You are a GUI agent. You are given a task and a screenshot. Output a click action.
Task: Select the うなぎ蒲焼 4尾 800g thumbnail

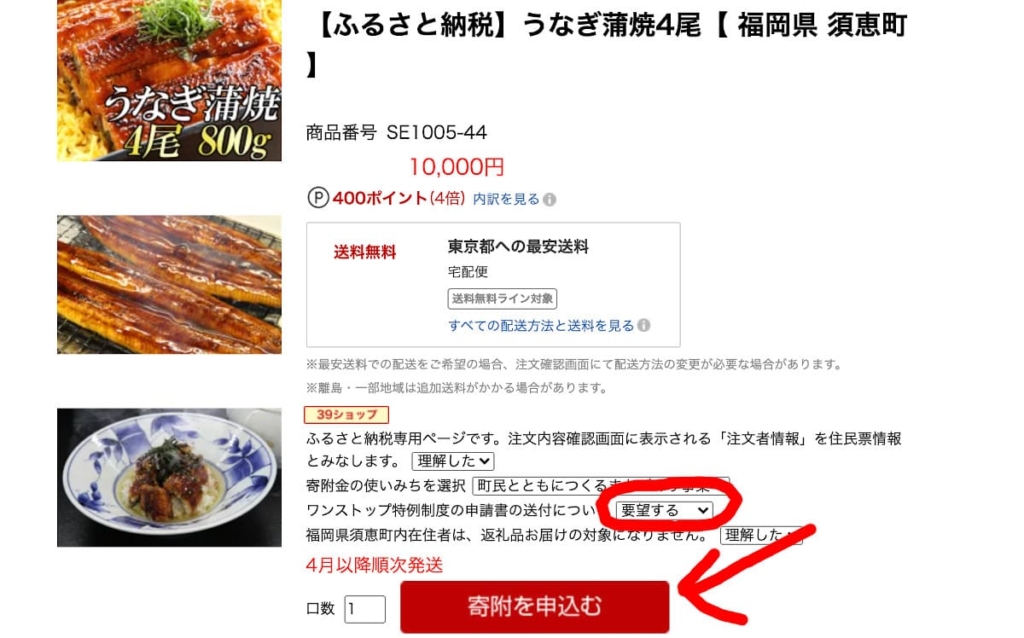169,80
